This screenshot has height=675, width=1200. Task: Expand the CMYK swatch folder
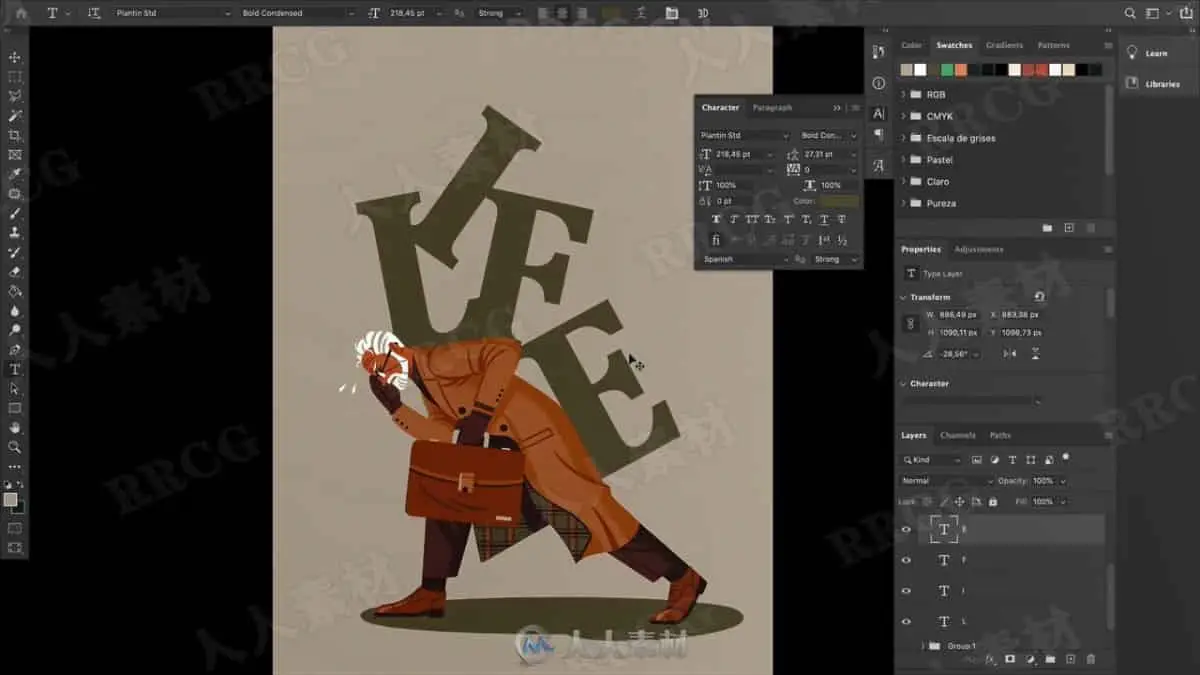904,116
